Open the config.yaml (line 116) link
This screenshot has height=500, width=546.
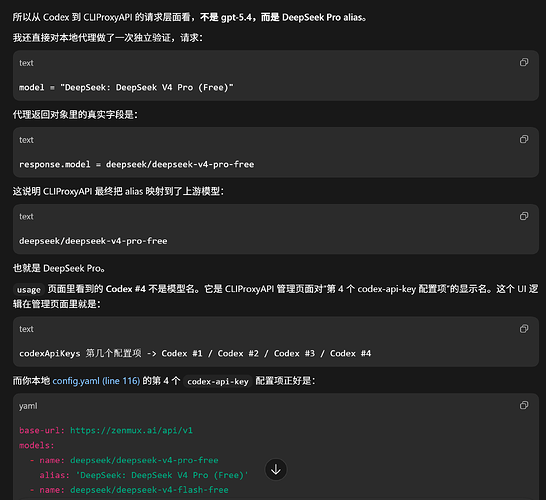click(x=96, y=381)
